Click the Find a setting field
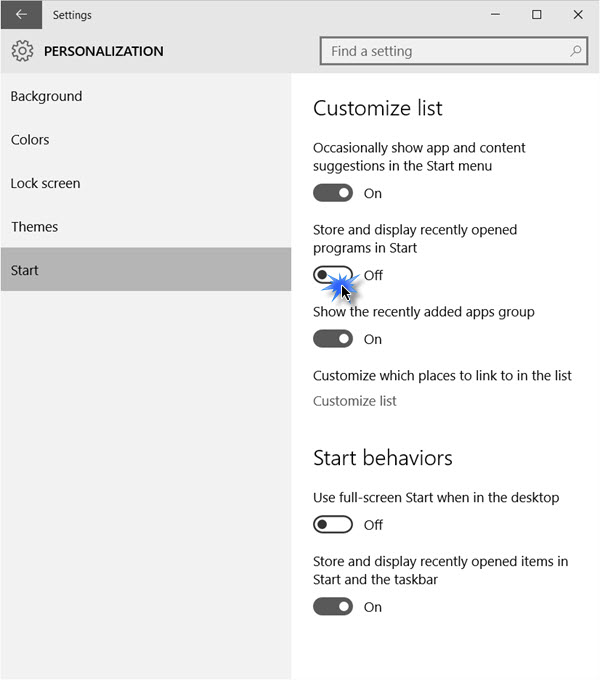 [454, 51]
